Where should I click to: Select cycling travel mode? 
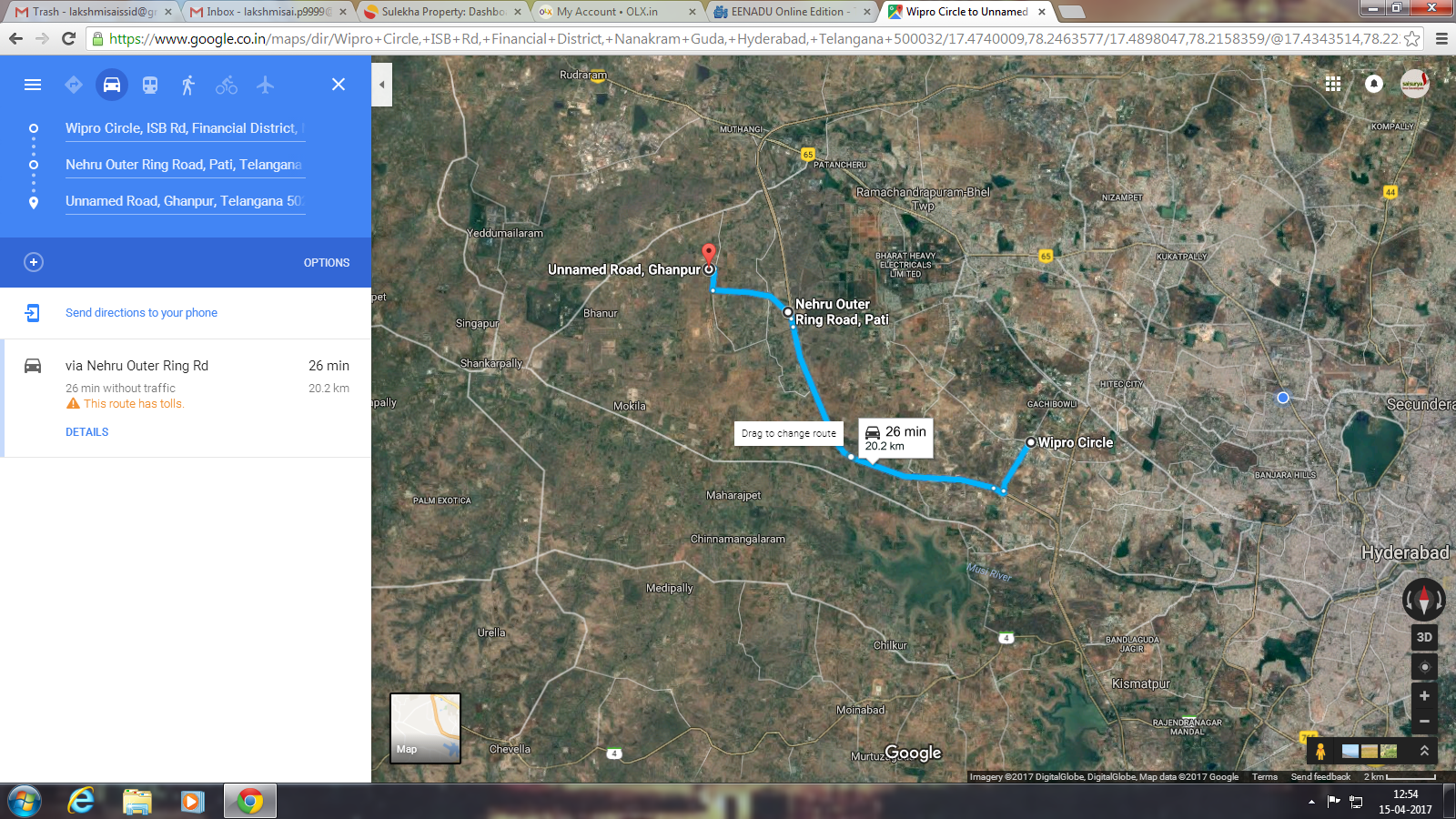pos(227,85)
